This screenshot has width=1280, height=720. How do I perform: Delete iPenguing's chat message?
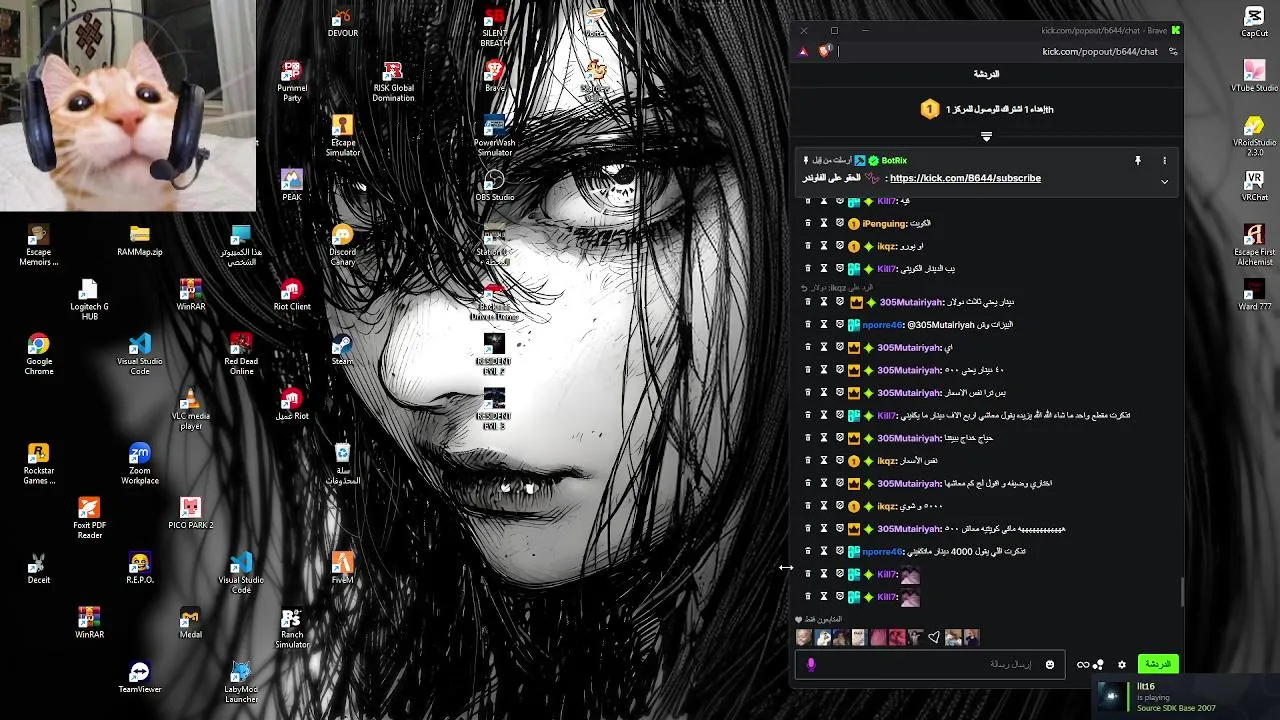coord(808,224)
